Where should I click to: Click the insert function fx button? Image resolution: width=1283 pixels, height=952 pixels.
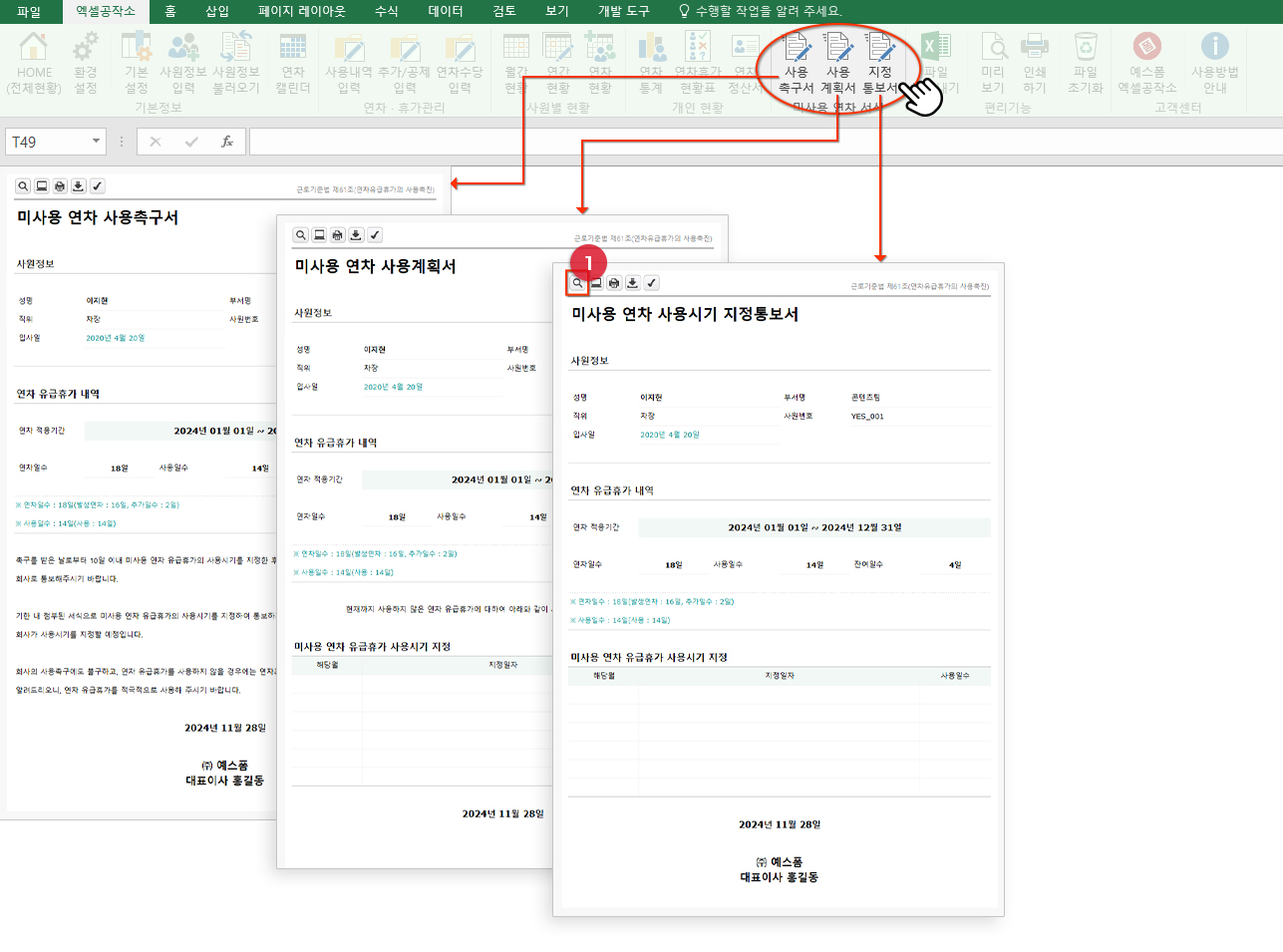click(x=227, y=142)
